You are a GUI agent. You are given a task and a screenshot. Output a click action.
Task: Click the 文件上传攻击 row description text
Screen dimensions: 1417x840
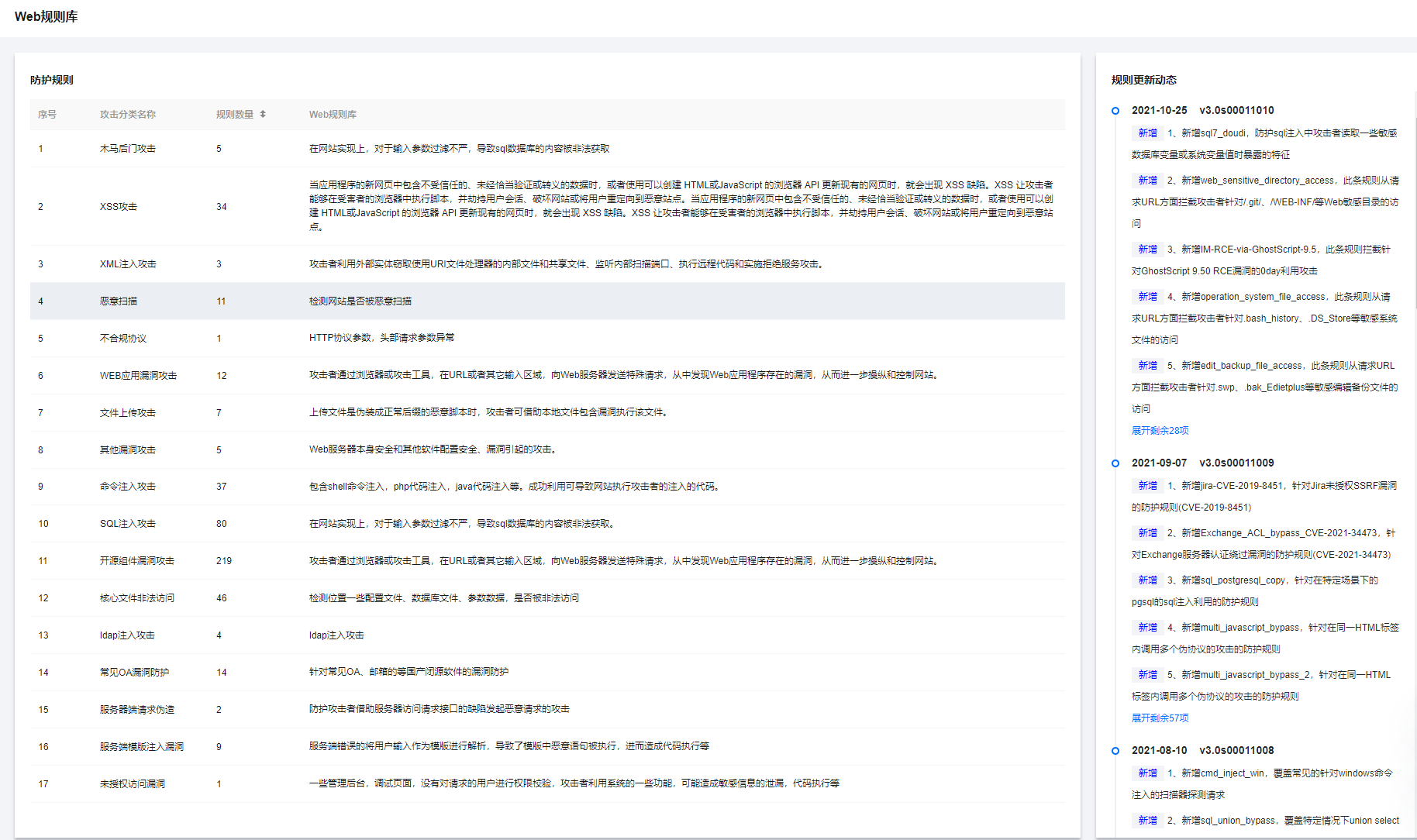[x=491, y=412]
